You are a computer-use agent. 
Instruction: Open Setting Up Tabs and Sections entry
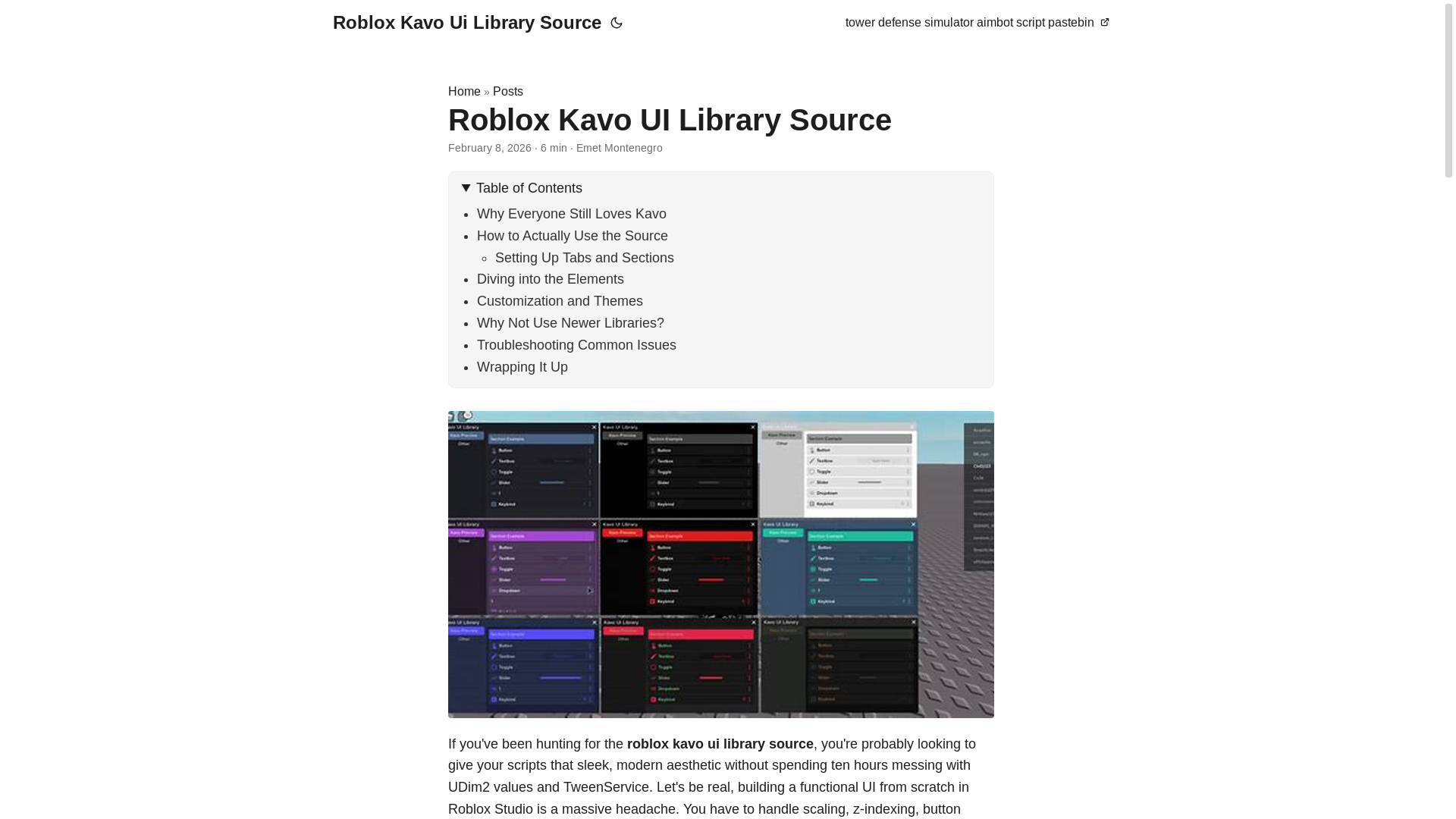tap(584, 258)
